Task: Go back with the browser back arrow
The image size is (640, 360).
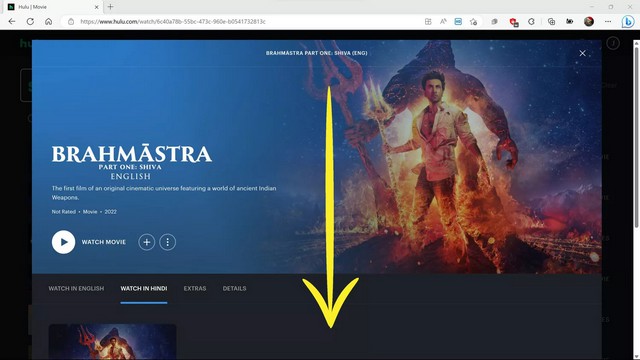Action: 12,22
